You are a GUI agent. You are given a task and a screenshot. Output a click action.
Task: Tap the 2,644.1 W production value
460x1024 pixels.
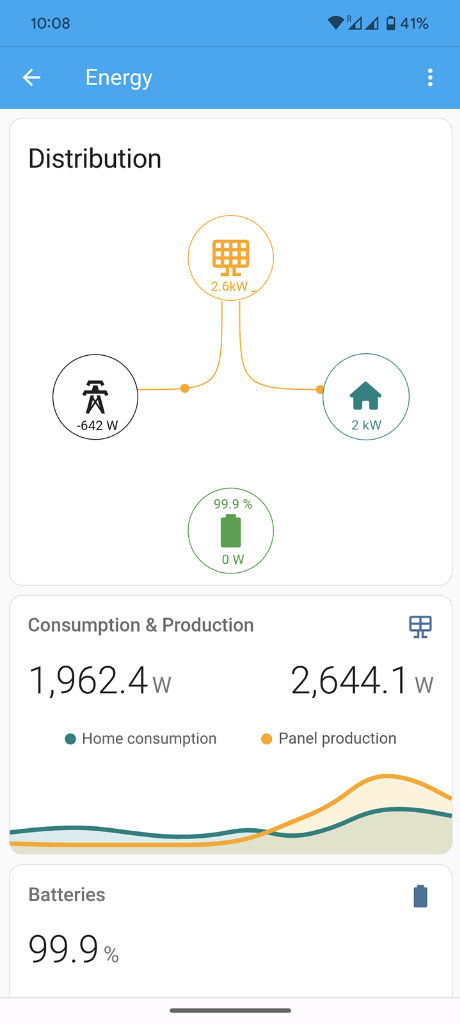click(362, 680)
